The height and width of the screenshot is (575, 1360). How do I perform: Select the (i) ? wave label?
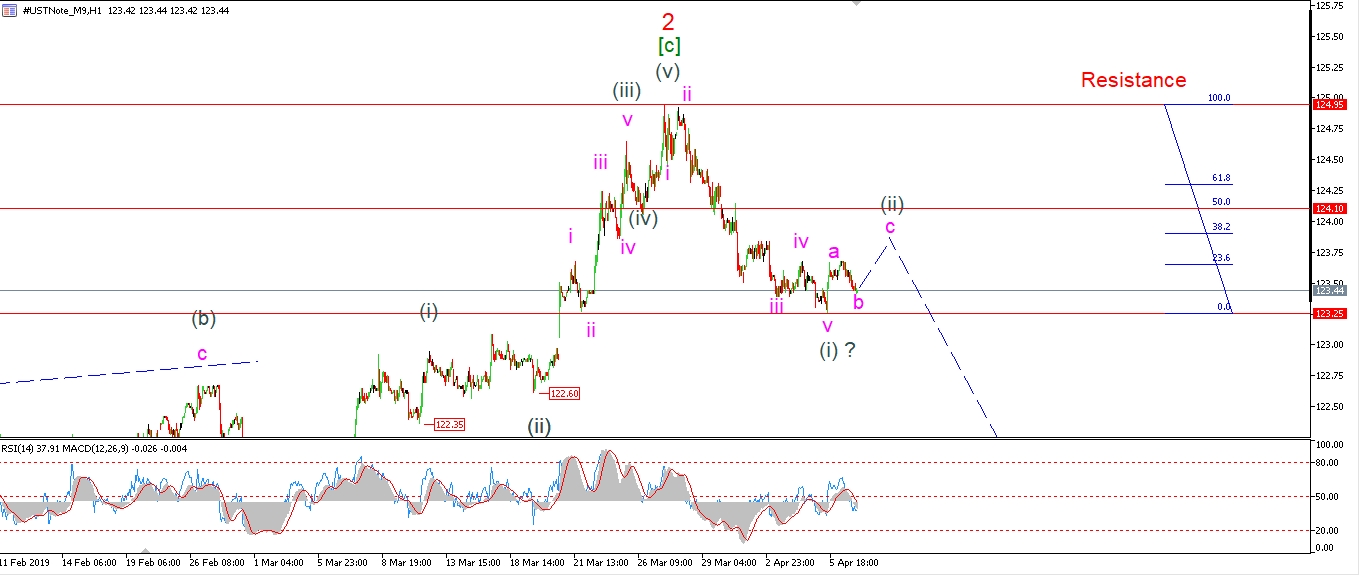pyautogui.click(x=837, y=350)
